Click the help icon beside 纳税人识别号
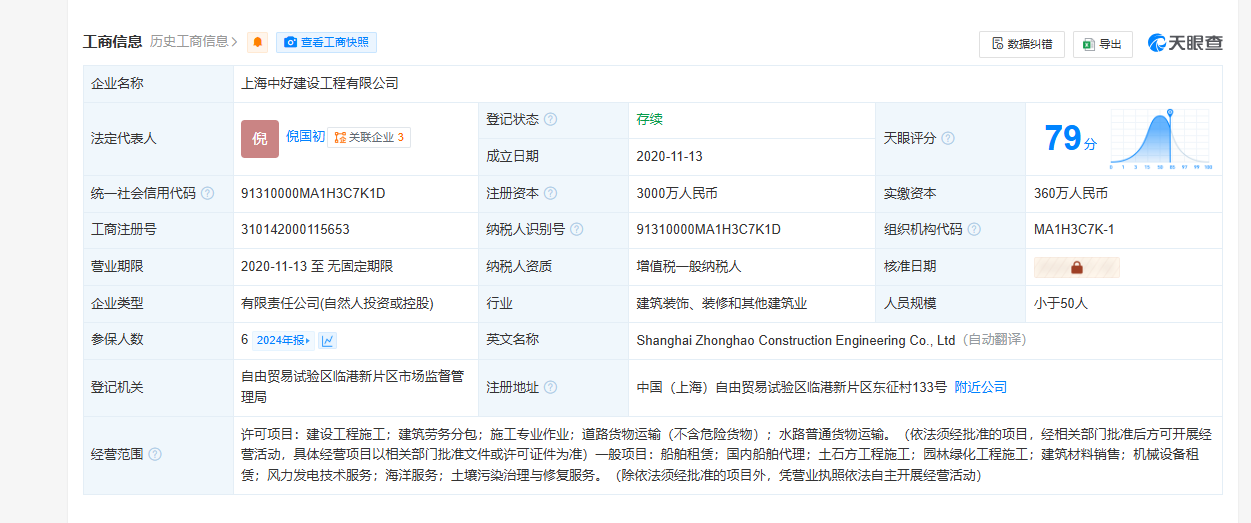This screenshot has width=1251, height=523. (x=577, y=230)
